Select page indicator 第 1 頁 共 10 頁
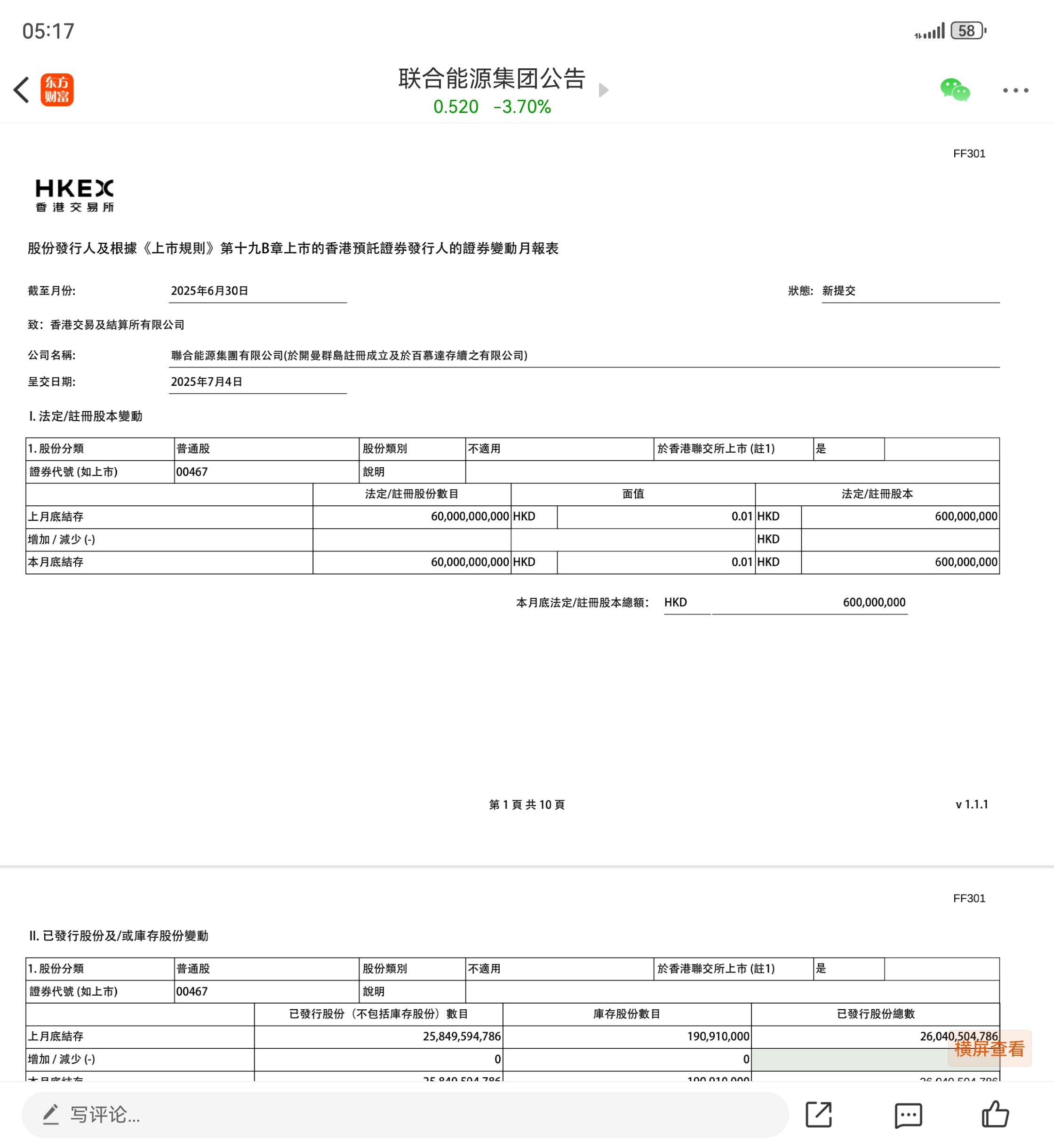Image resolution: width=1054 pixels, height=1148 pixels. click(527, 804)
